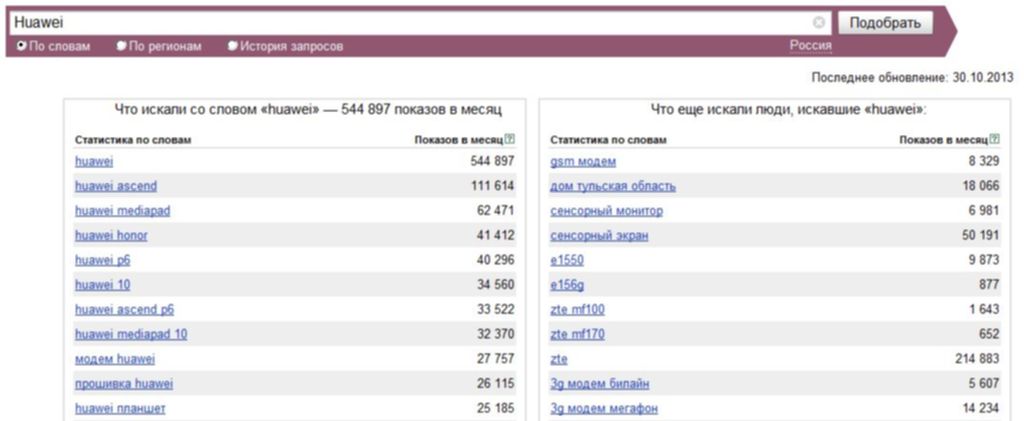Open the 3g модем билайн link
Screen dimensions: 1024x421
[x=600, y=384]
